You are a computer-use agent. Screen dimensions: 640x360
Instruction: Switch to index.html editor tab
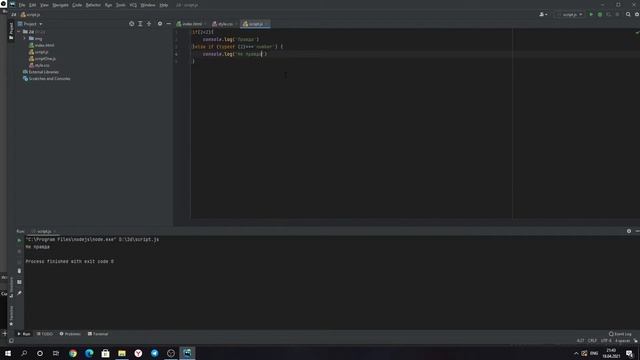[x=191, y=24]
